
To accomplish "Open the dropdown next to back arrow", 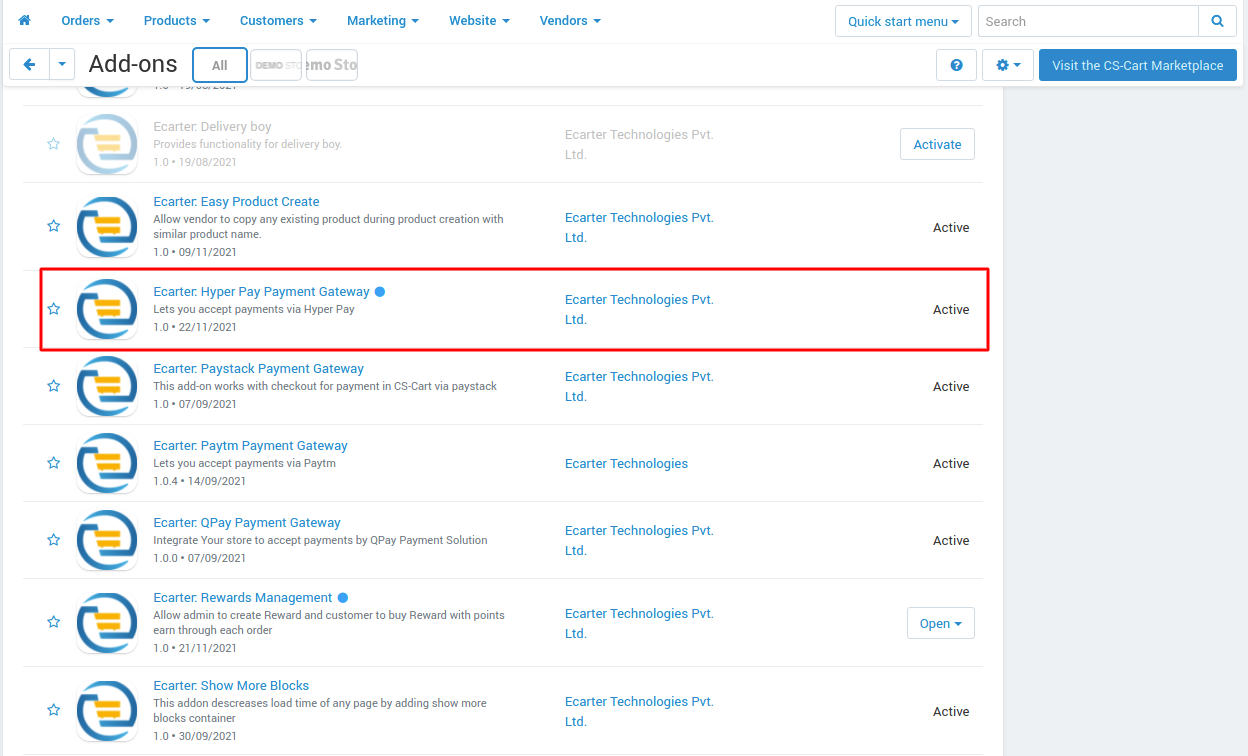I will [62, 65].
